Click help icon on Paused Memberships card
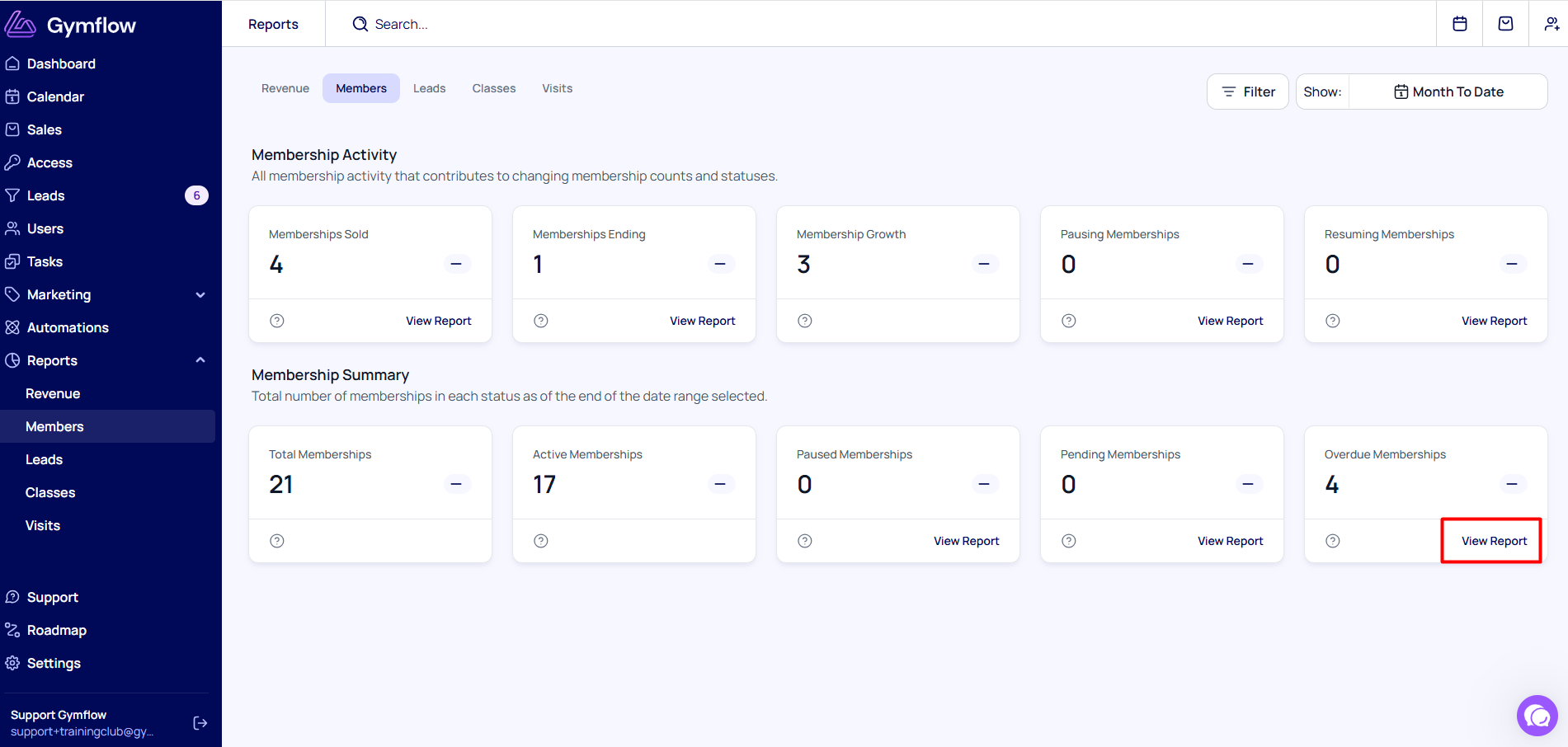This screenshot has height=747, width=1568. point(805,541)
